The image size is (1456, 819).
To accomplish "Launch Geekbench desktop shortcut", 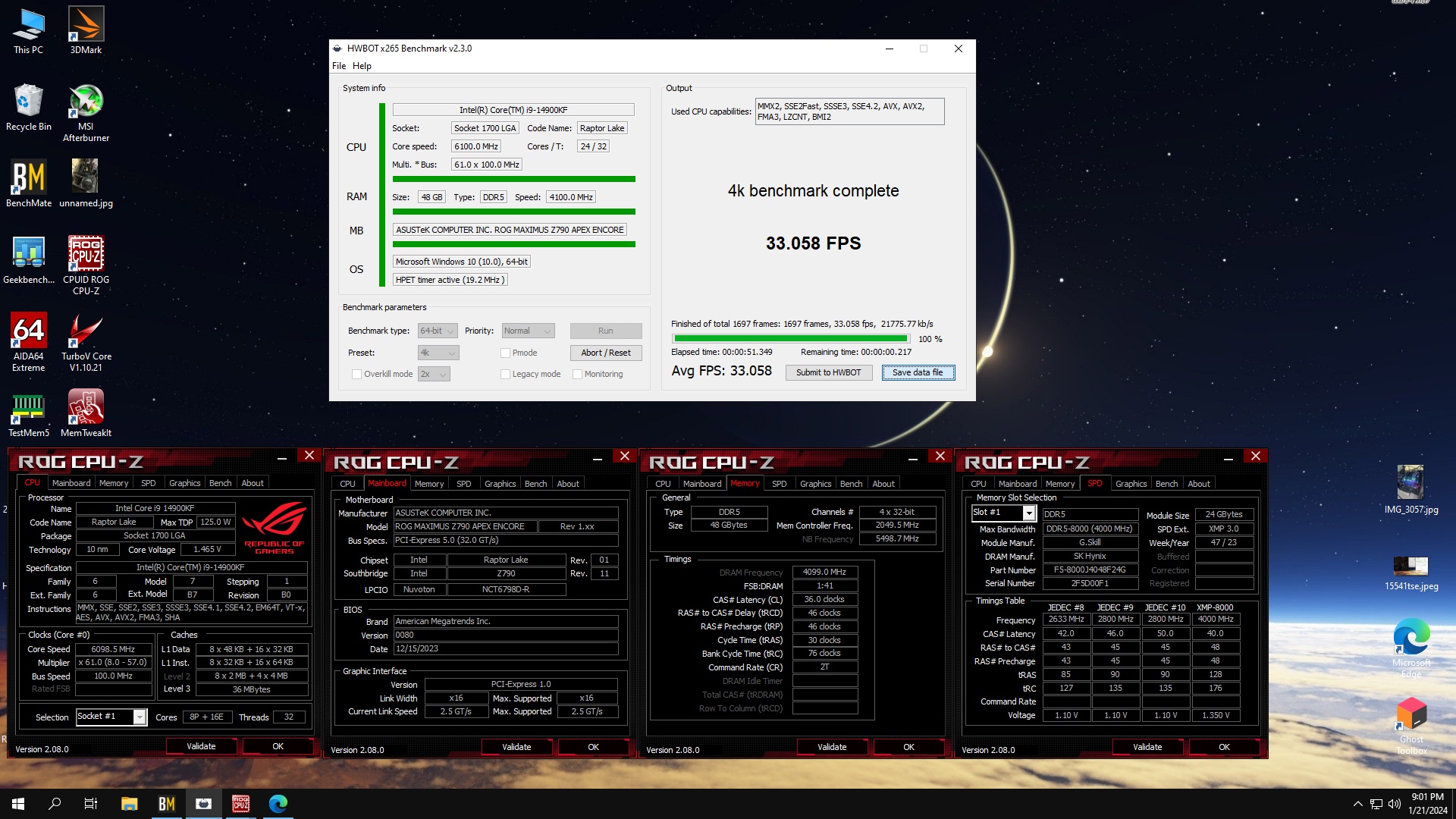I will point(29,260).
